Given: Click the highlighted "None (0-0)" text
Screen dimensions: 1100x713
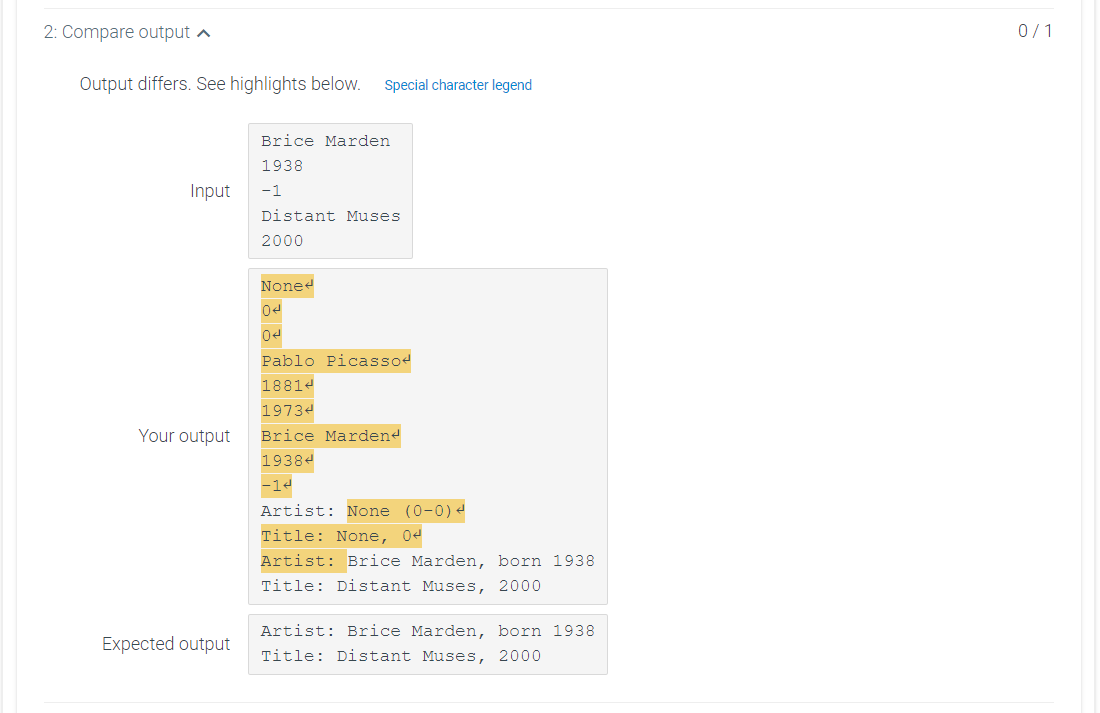Looking at the screenshot, I should [x=400, y=510].
